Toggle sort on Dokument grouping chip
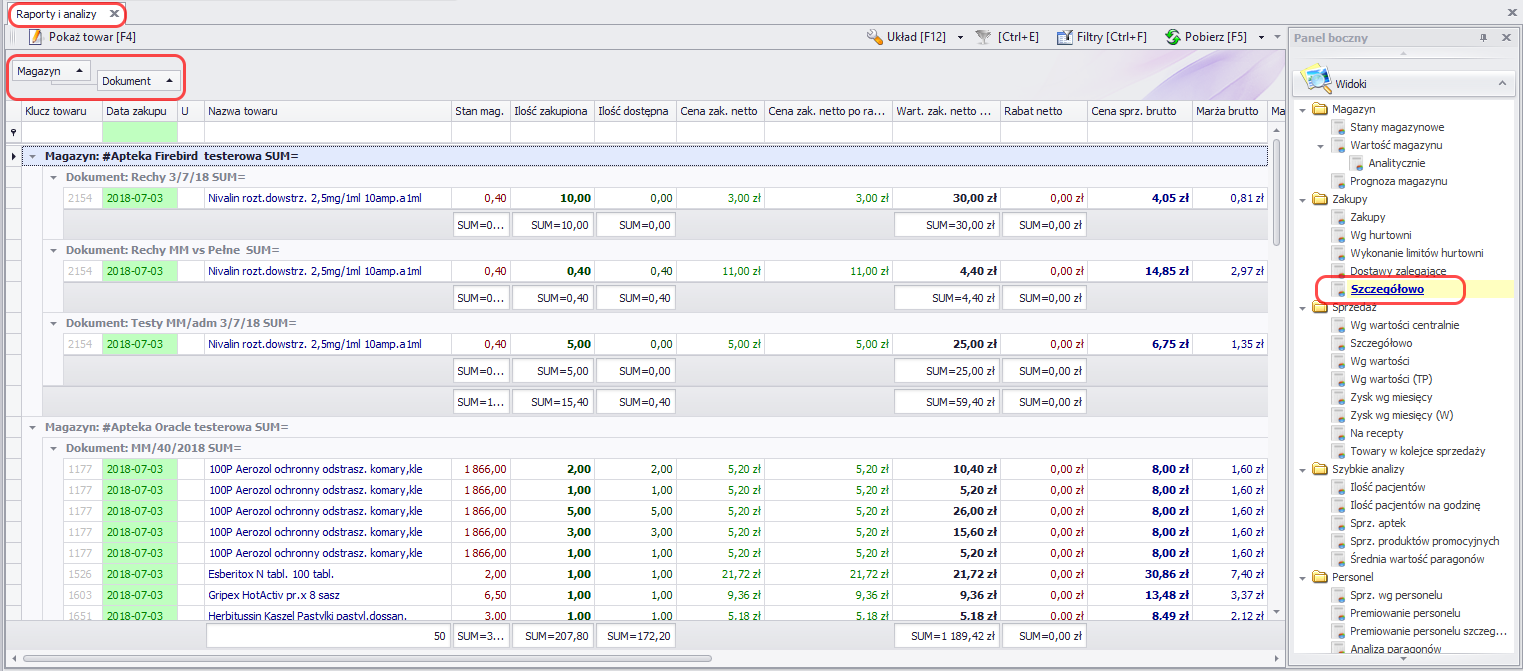 (139, 81)
